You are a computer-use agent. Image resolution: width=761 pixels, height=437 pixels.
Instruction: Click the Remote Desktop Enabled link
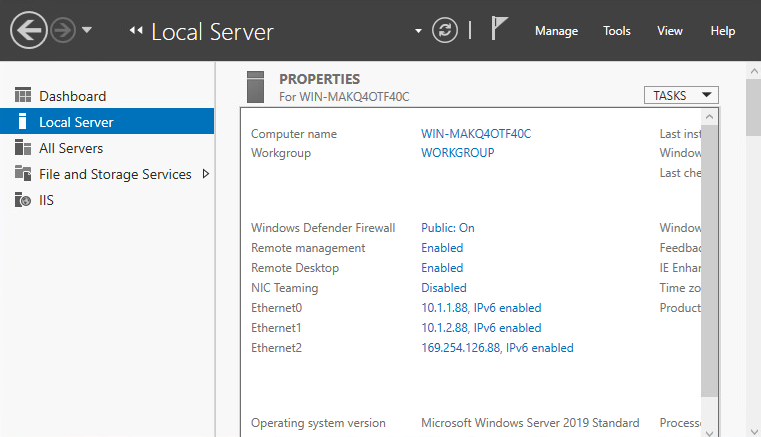[x=442, y=268]
